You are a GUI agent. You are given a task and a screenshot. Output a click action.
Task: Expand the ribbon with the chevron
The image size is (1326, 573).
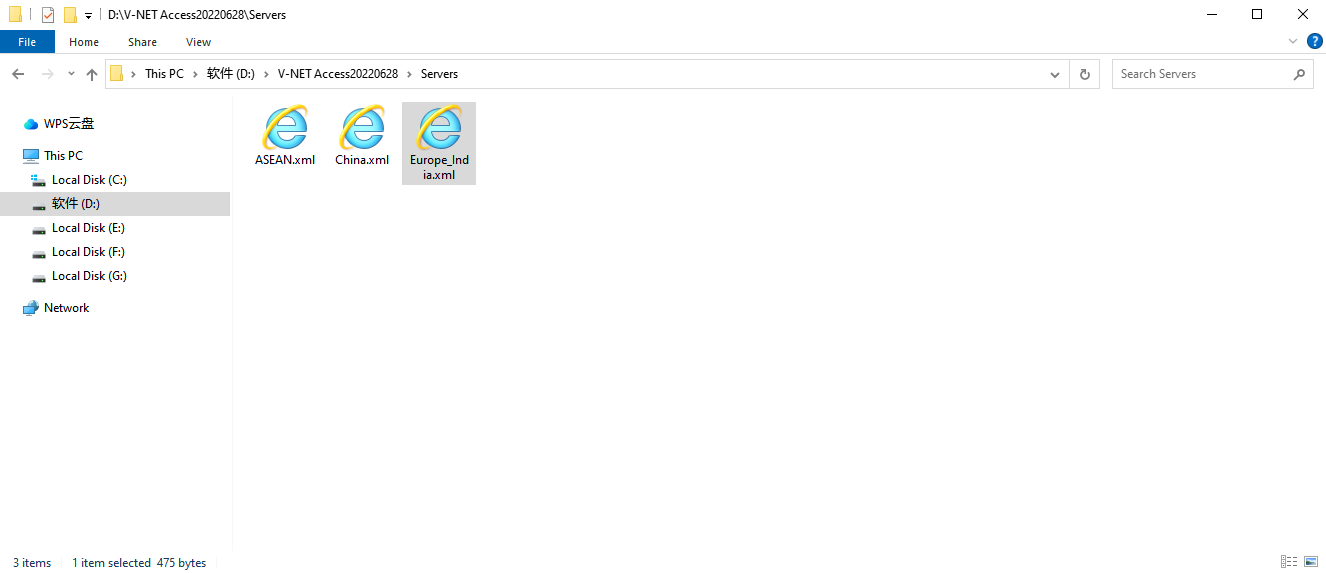1293,42
